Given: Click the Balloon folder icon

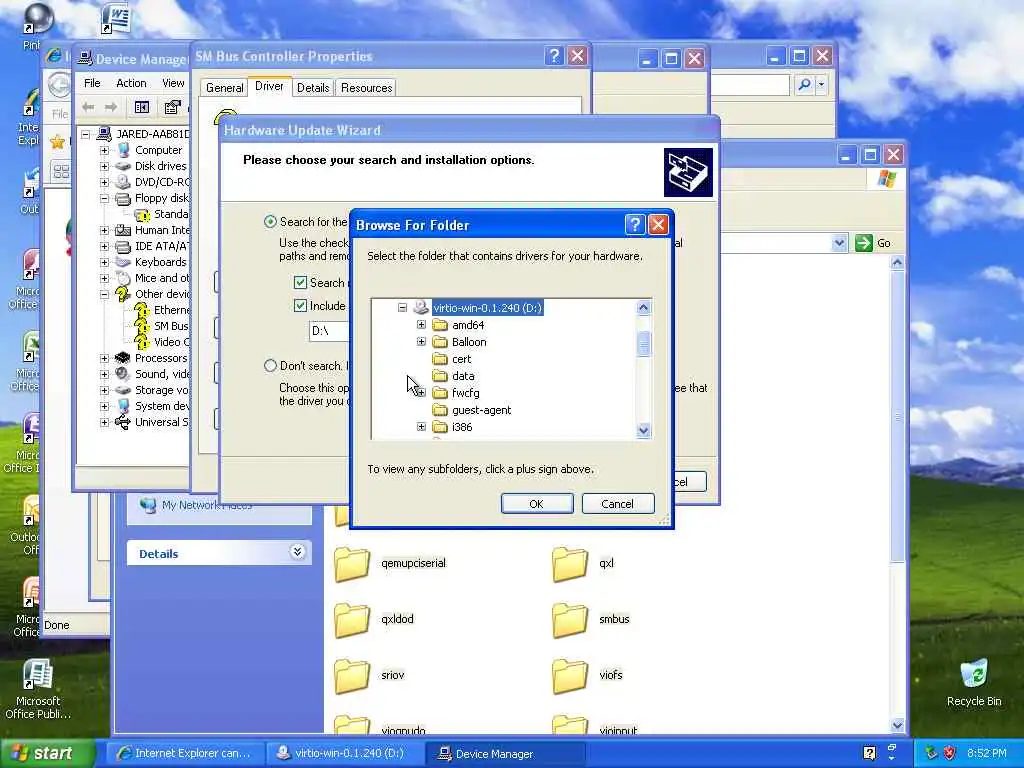Looking at the screenshot, I should pos(440,342).
